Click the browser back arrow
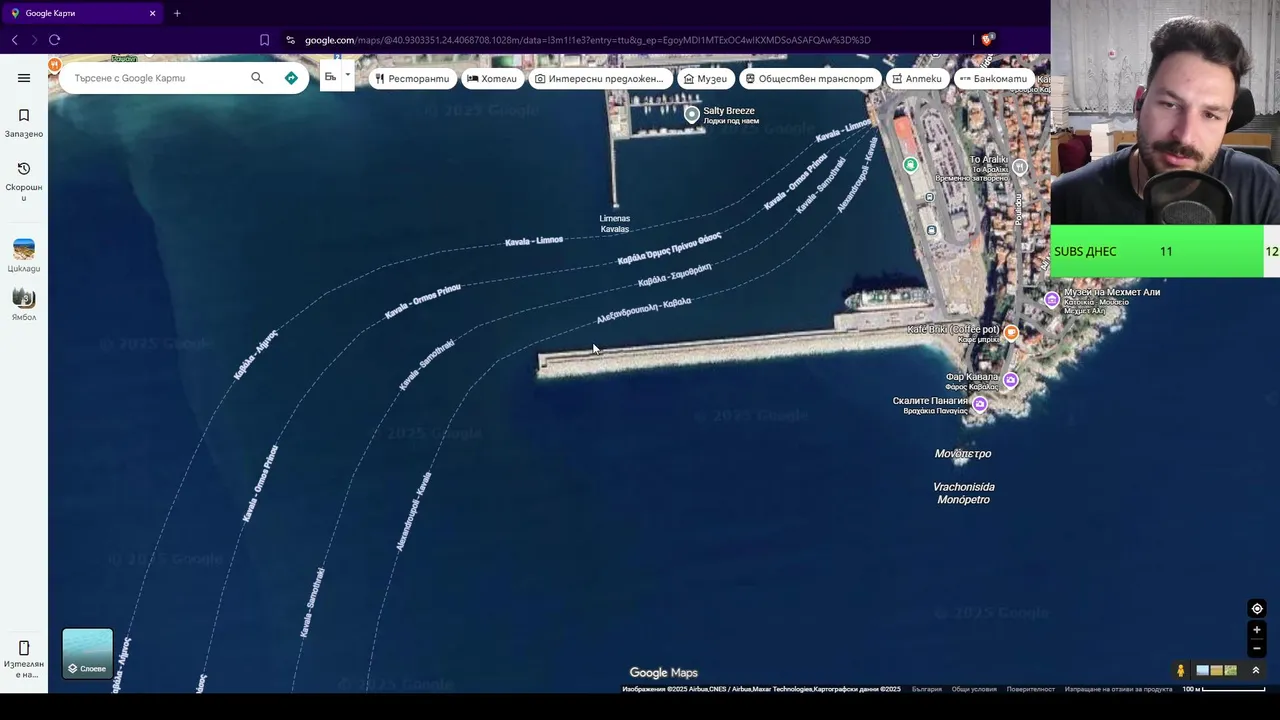Image resolution: width=1280 pixels, height=720 pixels. 14,40
